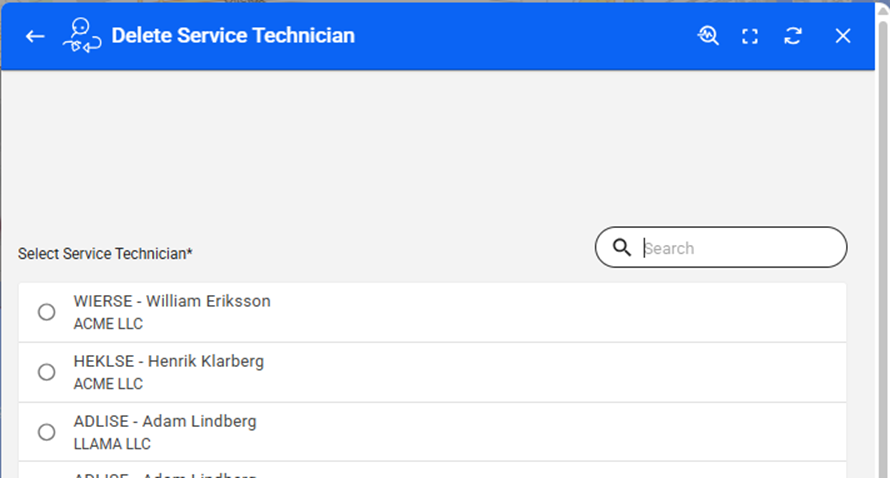
Task: Click the Delete Service Technician title
Action: 233,36
